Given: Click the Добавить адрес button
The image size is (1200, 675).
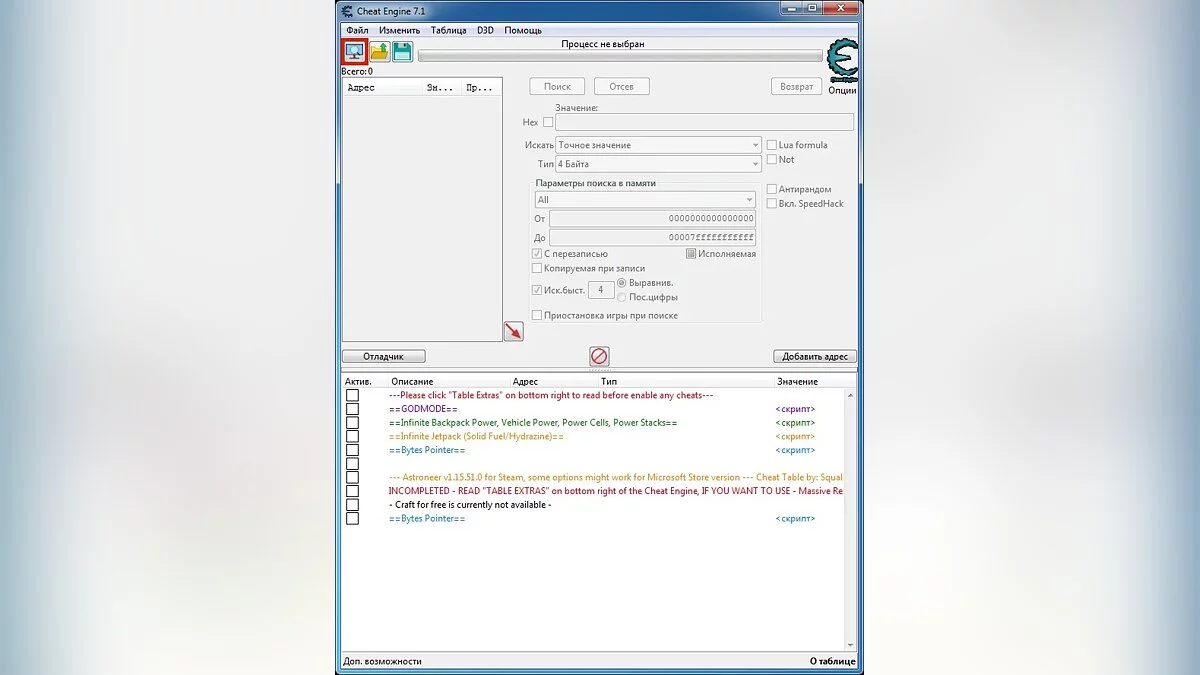Looking at the screenshot, I should tap(814, 356).
